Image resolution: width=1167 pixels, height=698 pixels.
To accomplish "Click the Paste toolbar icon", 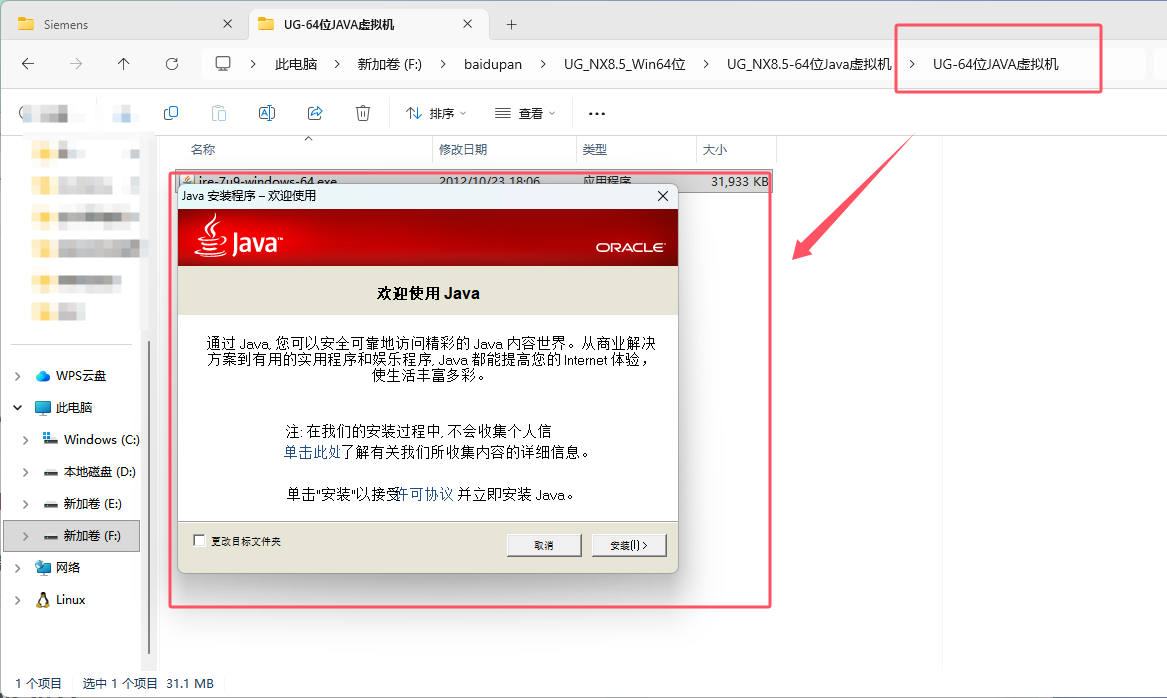I will [219, 113].
